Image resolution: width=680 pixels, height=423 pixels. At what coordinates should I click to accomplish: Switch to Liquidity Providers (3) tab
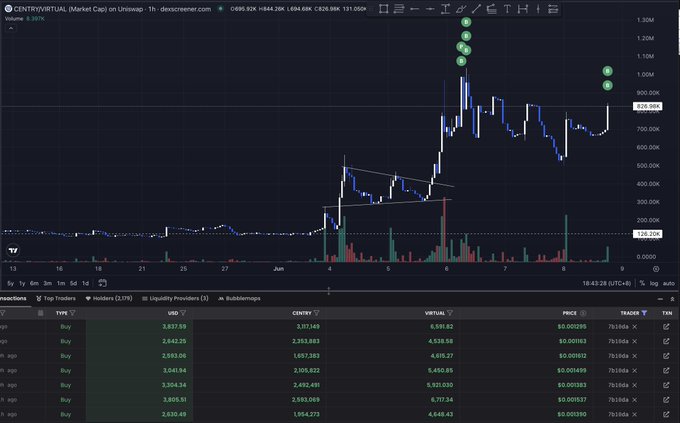pos(175,298)
